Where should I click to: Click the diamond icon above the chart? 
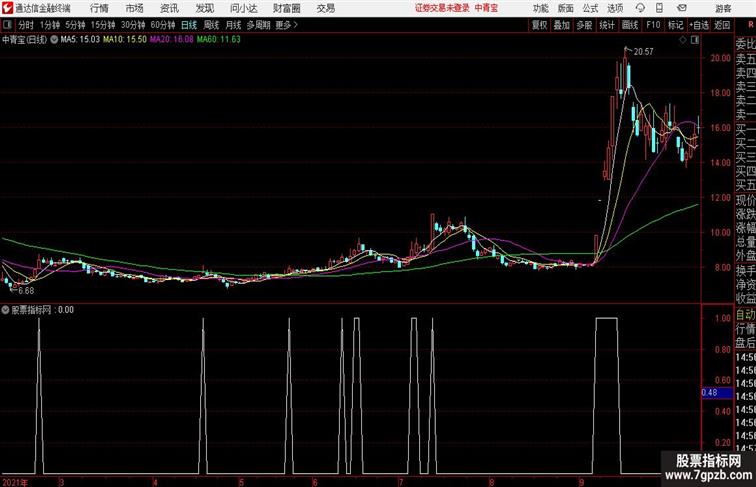tap(683, 40)
